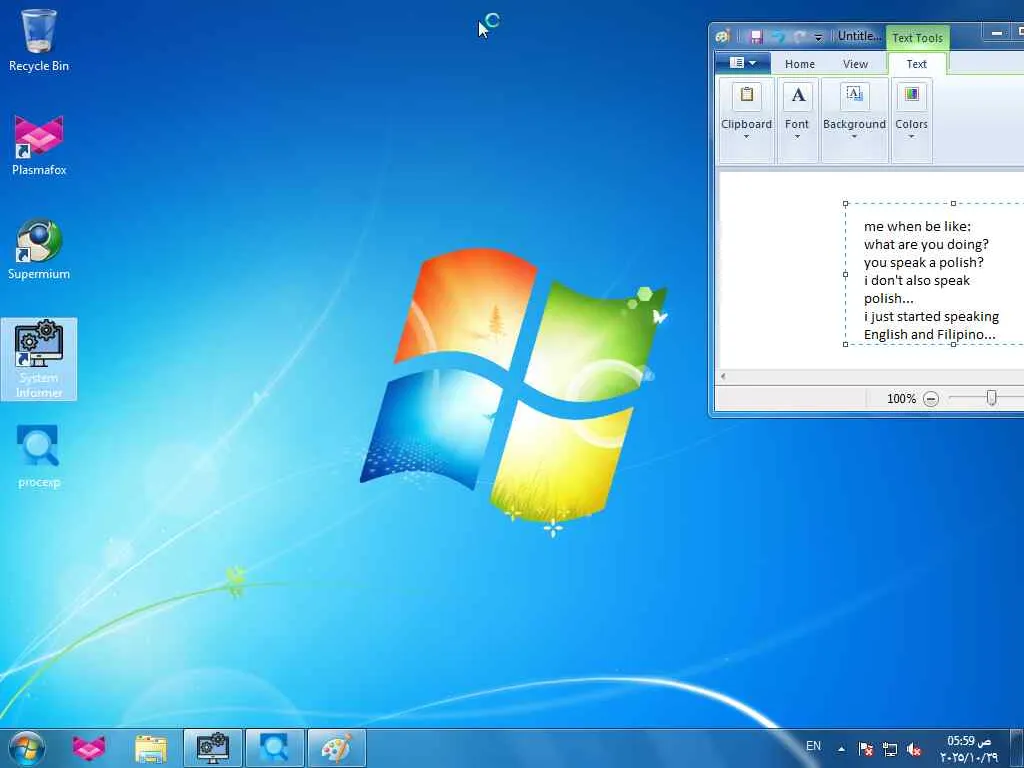Click the Action Center flag tray icon

point(865,749)
